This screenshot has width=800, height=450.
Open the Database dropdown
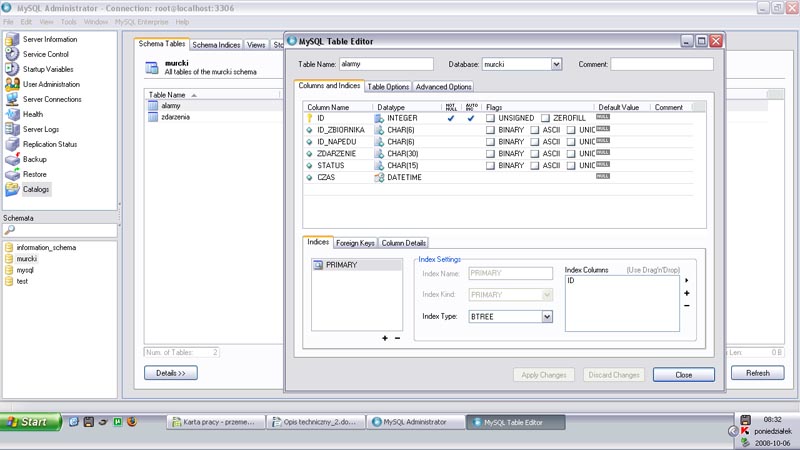pos(556,64)
